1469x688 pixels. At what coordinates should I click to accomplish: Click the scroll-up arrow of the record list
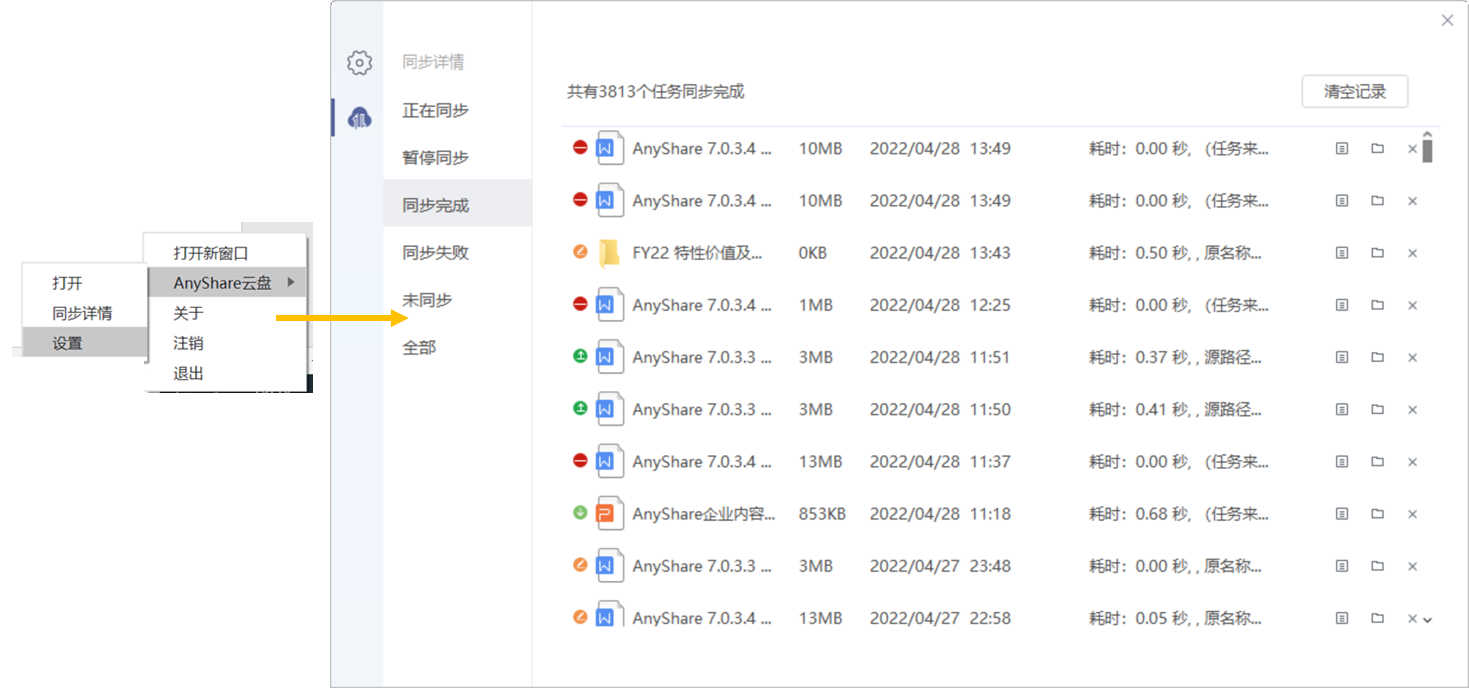click(x=1428, y=135)
